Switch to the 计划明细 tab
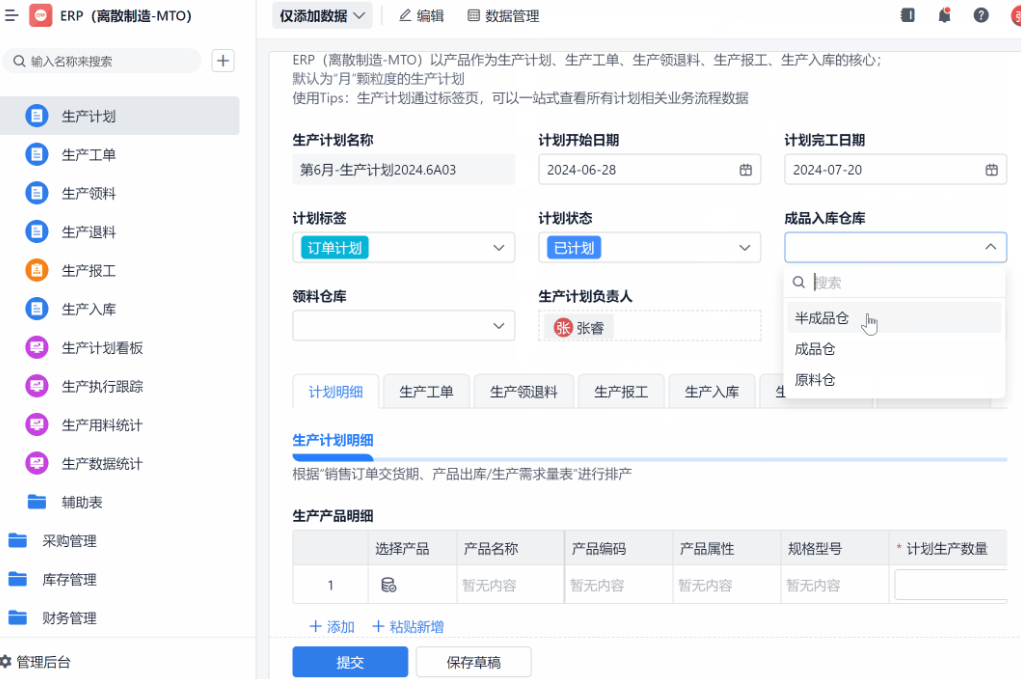1021x679 pixels. pos(335,391)
